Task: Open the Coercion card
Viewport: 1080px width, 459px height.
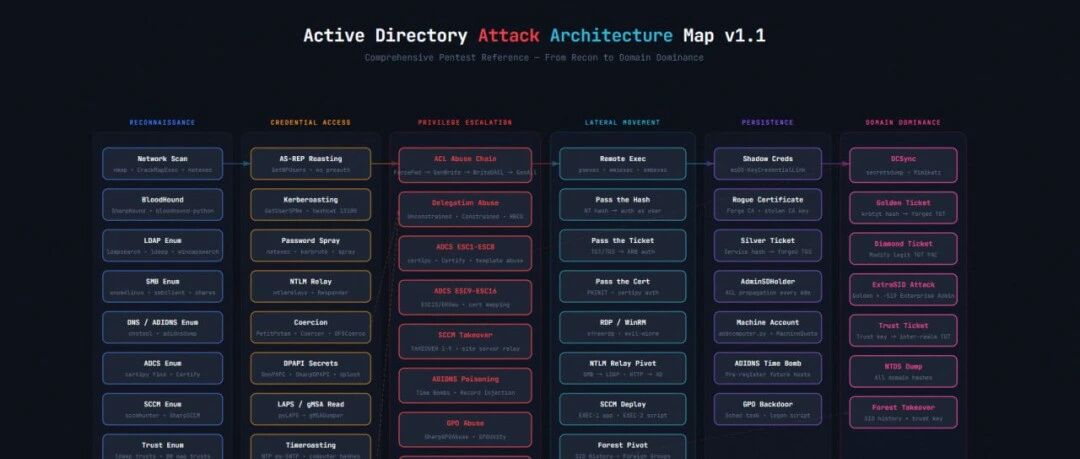Action: pos(311,327)
